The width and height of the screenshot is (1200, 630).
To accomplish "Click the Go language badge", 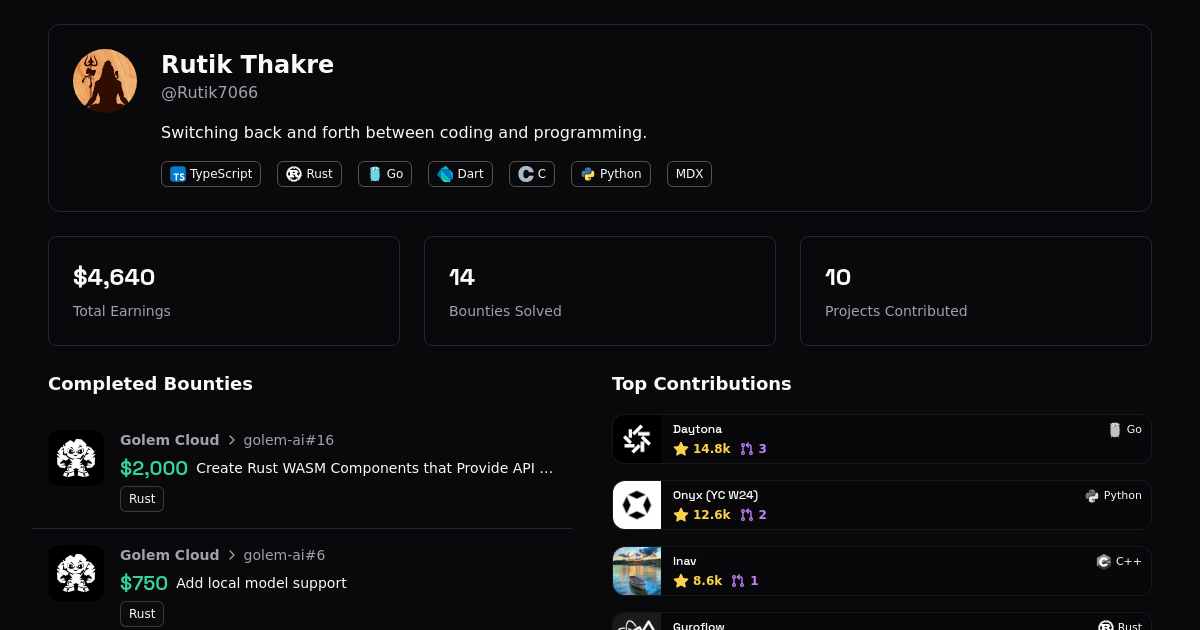I will tap(385, 174).
